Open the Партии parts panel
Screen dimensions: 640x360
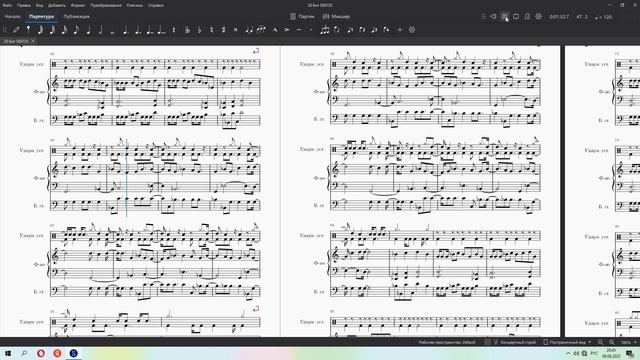302,16
